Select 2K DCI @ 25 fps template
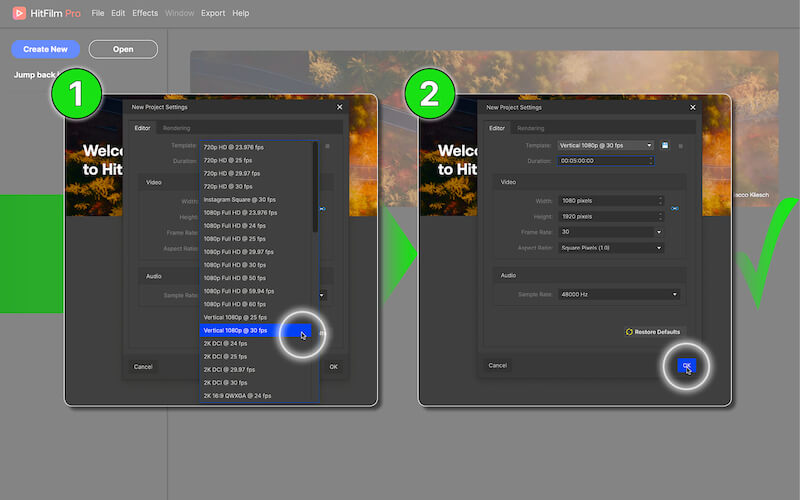The image size is (800, 500). pyautogui.click(x=256, y=357)
